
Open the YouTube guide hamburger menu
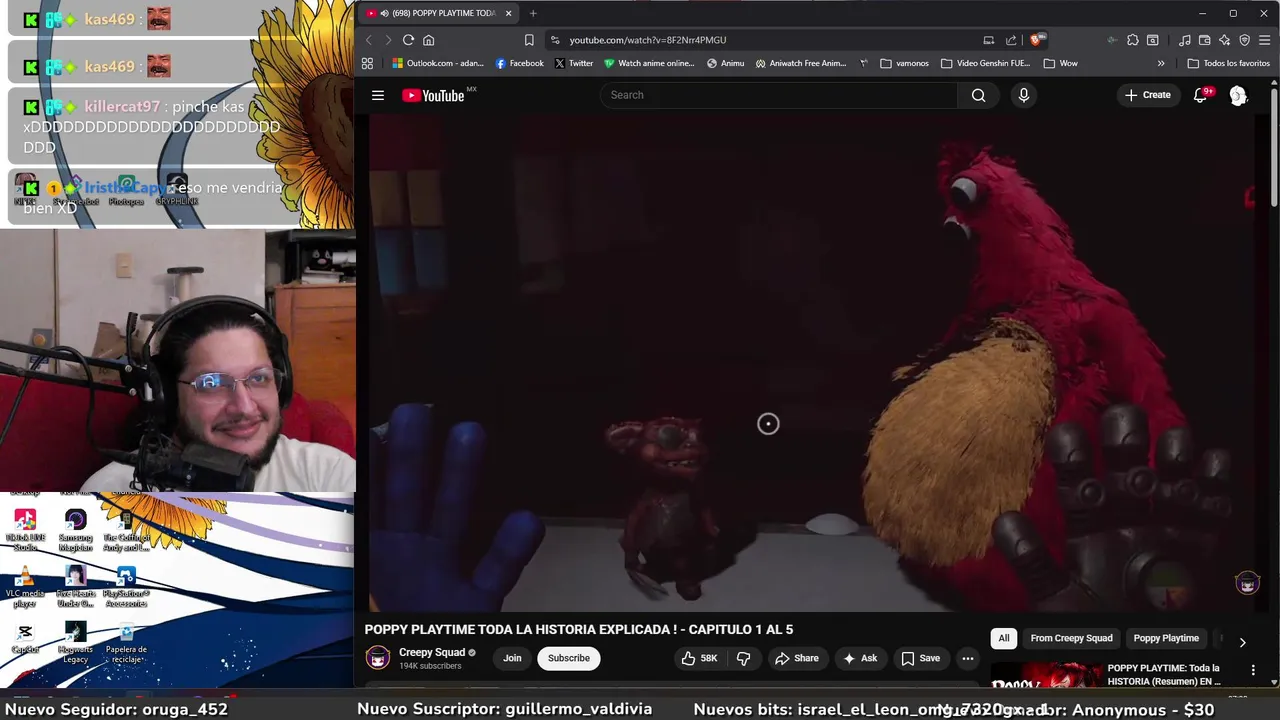tap(378, 95)
